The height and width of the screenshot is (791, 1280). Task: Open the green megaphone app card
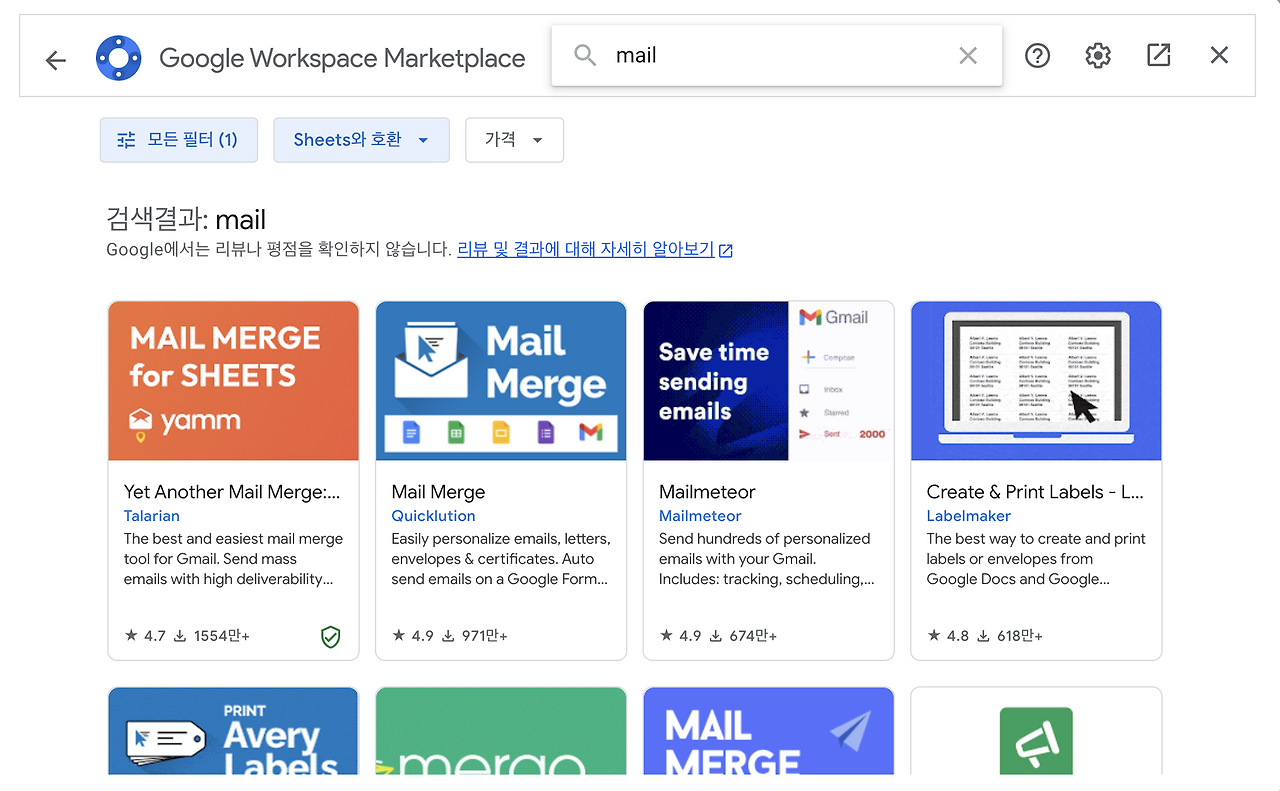tap(1036, 731)
